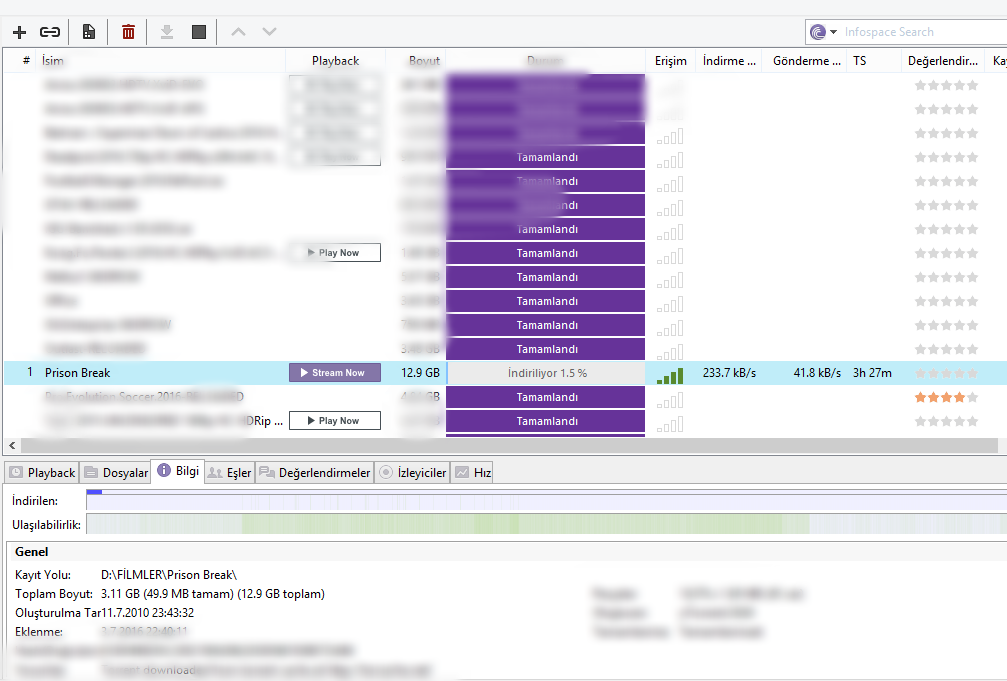Click the Stop torrent square icon
This screenshot has height=681, width=1007.
pyautogui.click(x=199, y=31)
